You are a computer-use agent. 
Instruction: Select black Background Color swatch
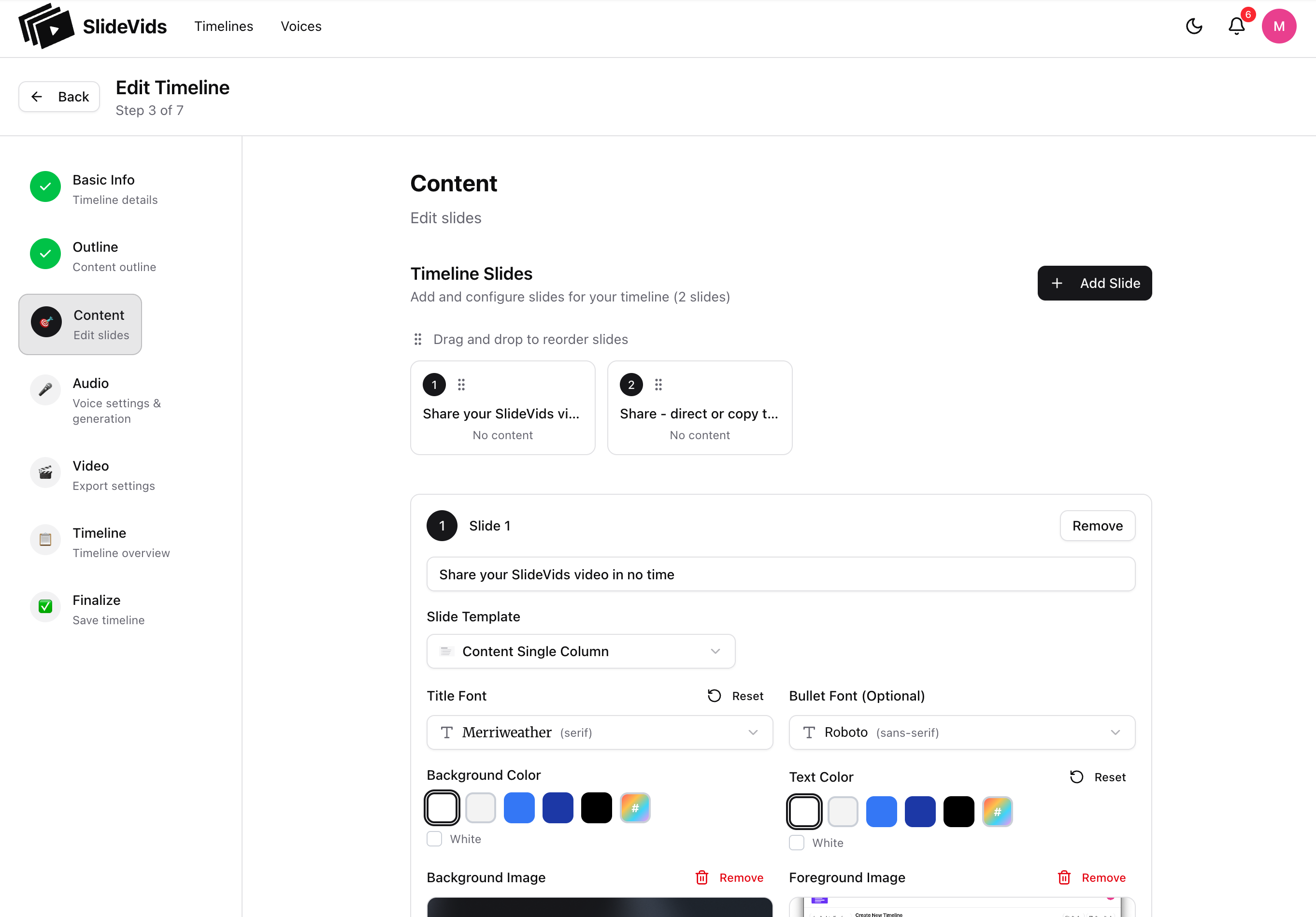(596, 808)
